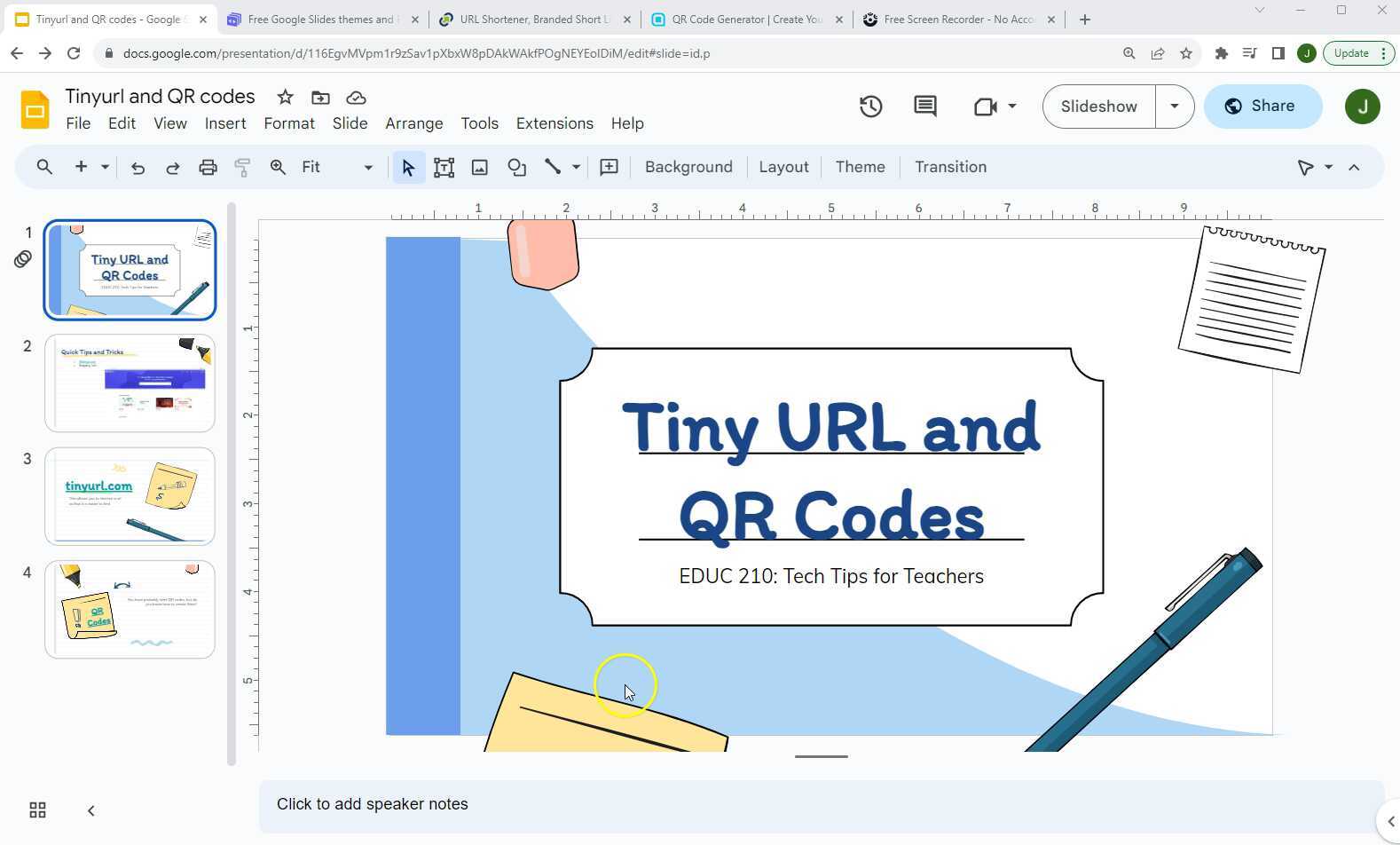Expand the Slideshow options dropdown
The height and width of the screenshot is (845, 1400).
[1175, 107]
